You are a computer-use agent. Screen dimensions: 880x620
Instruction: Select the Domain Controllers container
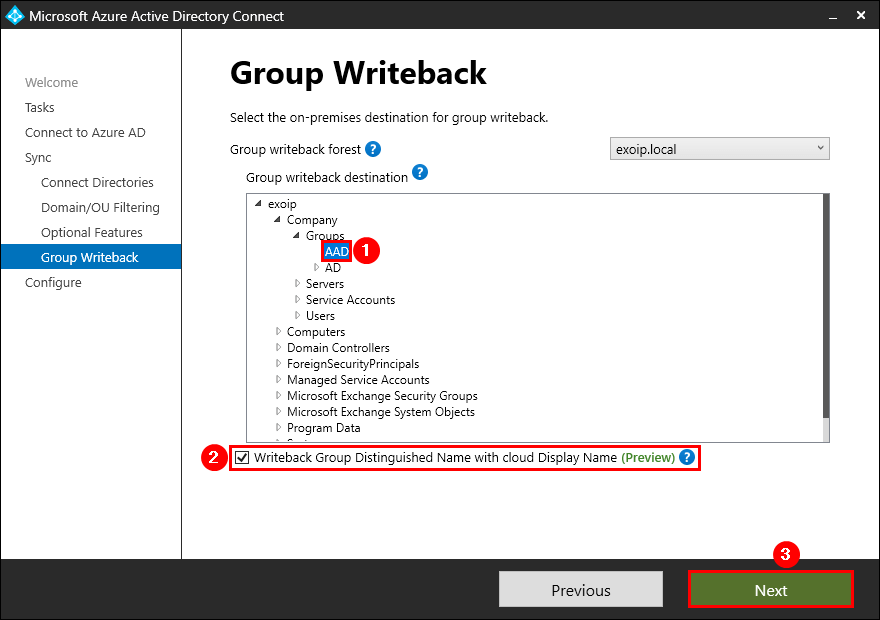338,347
